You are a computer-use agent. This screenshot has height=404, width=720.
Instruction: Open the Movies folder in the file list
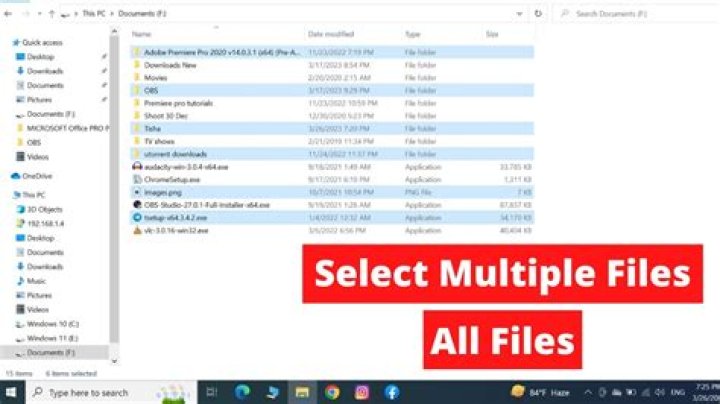click(x=155, y=76)
